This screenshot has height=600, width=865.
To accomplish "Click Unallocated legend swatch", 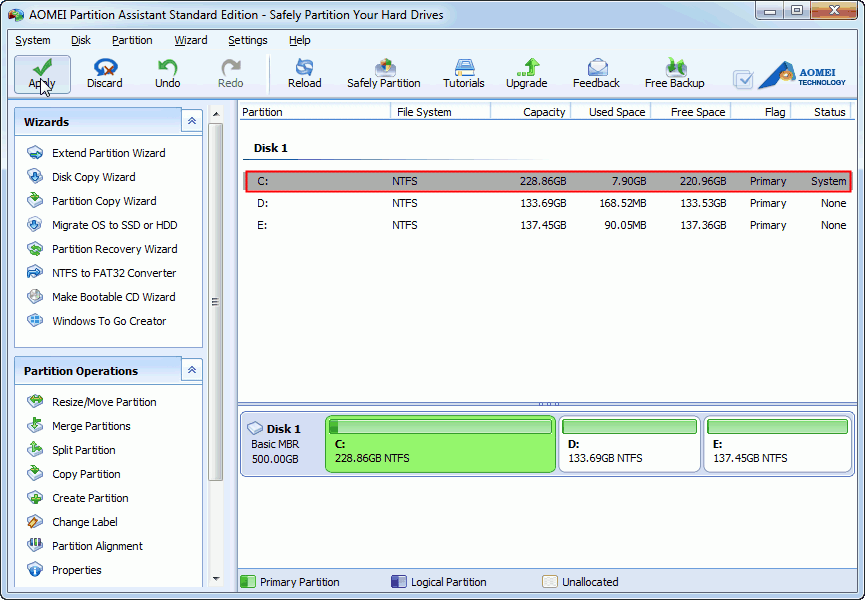I will click(549, 582).
